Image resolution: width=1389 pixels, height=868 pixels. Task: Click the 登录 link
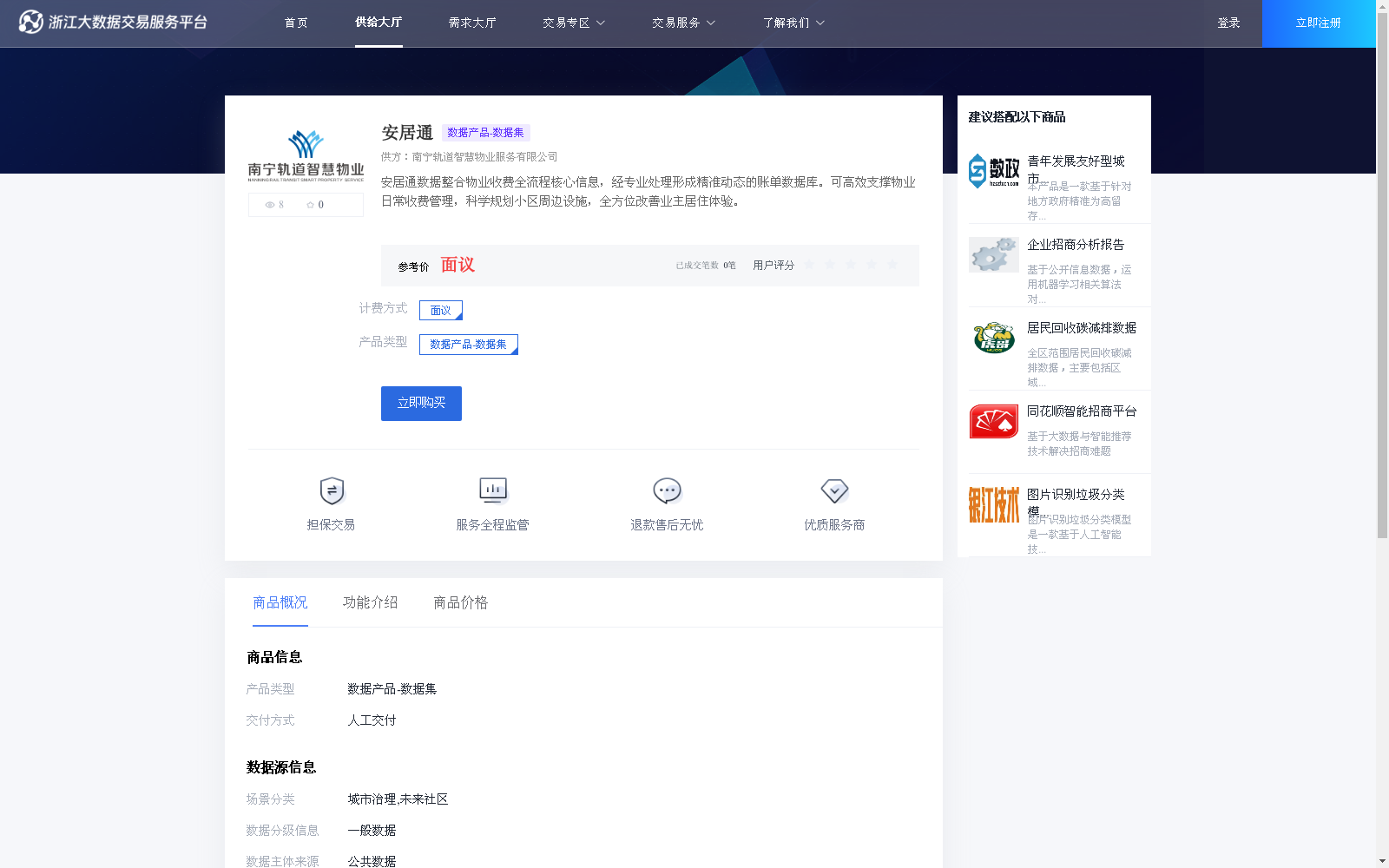tap(1228, 23)
